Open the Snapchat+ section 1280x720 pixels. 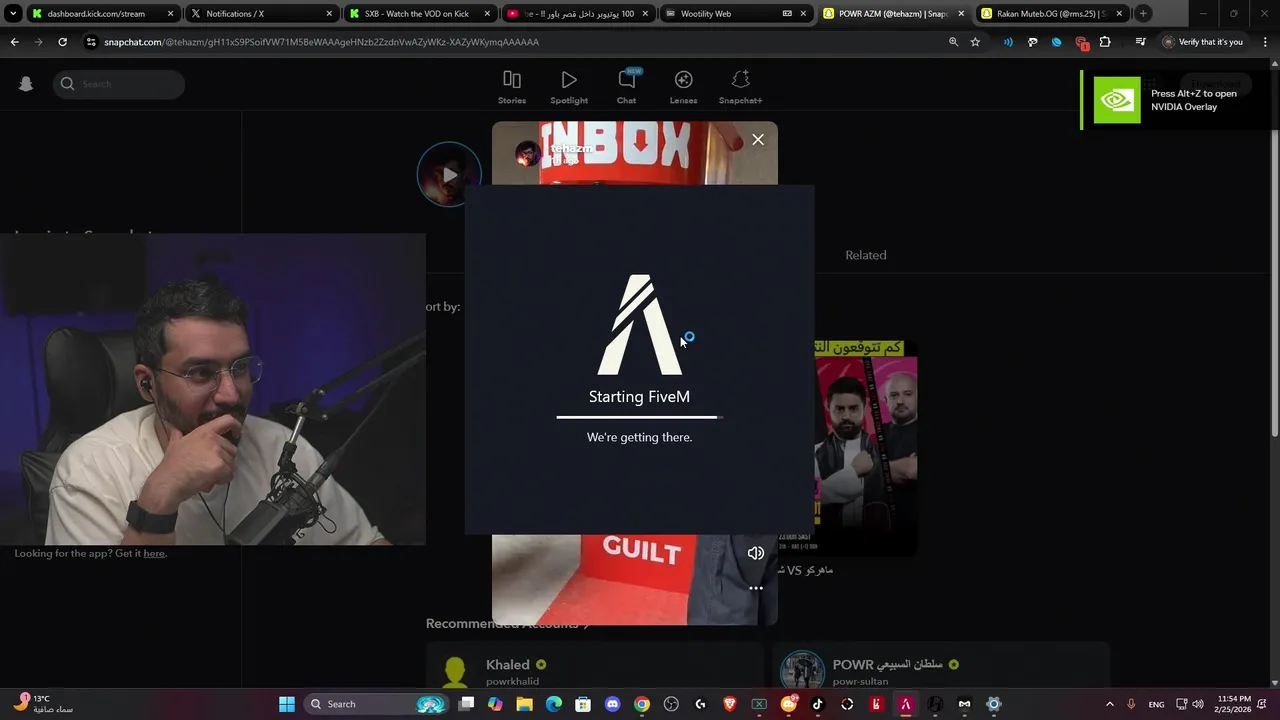pyautogui.click(x=741, y=87)
